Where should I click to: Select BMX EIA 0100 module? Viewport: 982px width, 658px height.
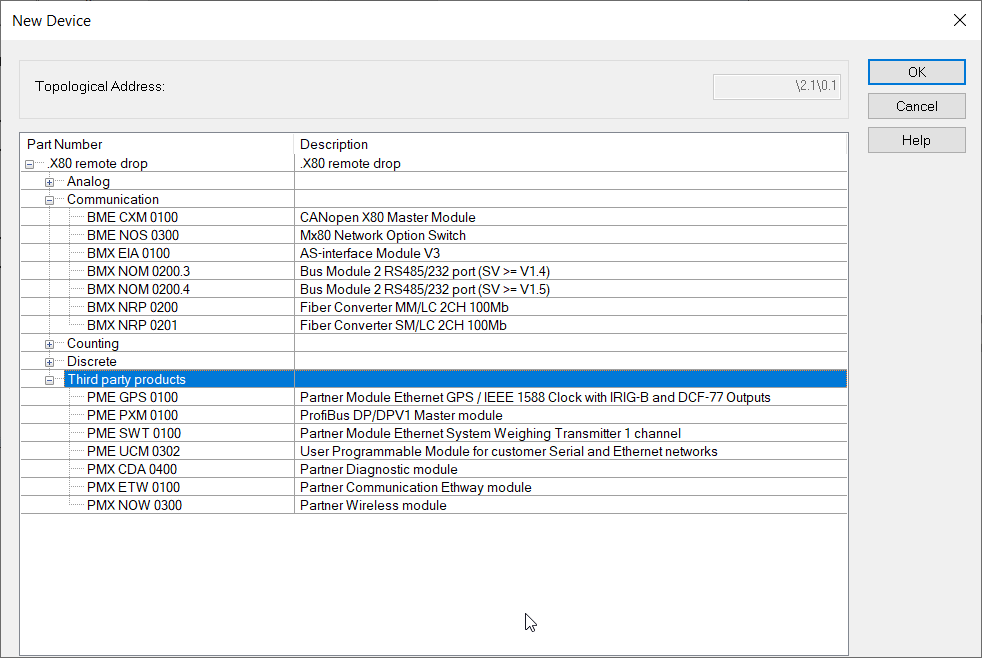pos(128,254)
